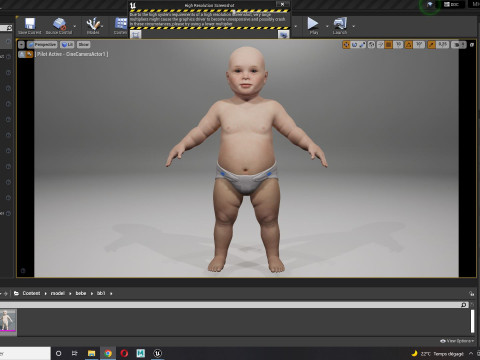This screenshot has height=360, width=480.
Task: Toggle the piloted actor camera view icon
Action: tap(29, 54)
